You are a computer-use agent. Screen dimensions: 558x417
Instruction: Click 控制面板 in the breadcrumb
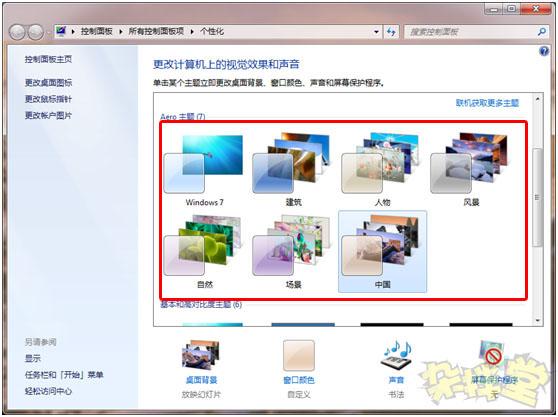[96, 32]
